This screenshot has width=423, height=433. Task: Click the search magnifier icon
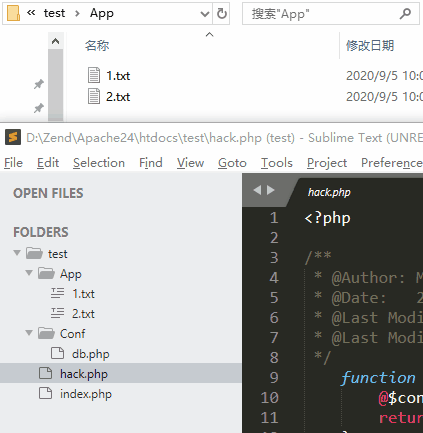(x=405, y=14)
